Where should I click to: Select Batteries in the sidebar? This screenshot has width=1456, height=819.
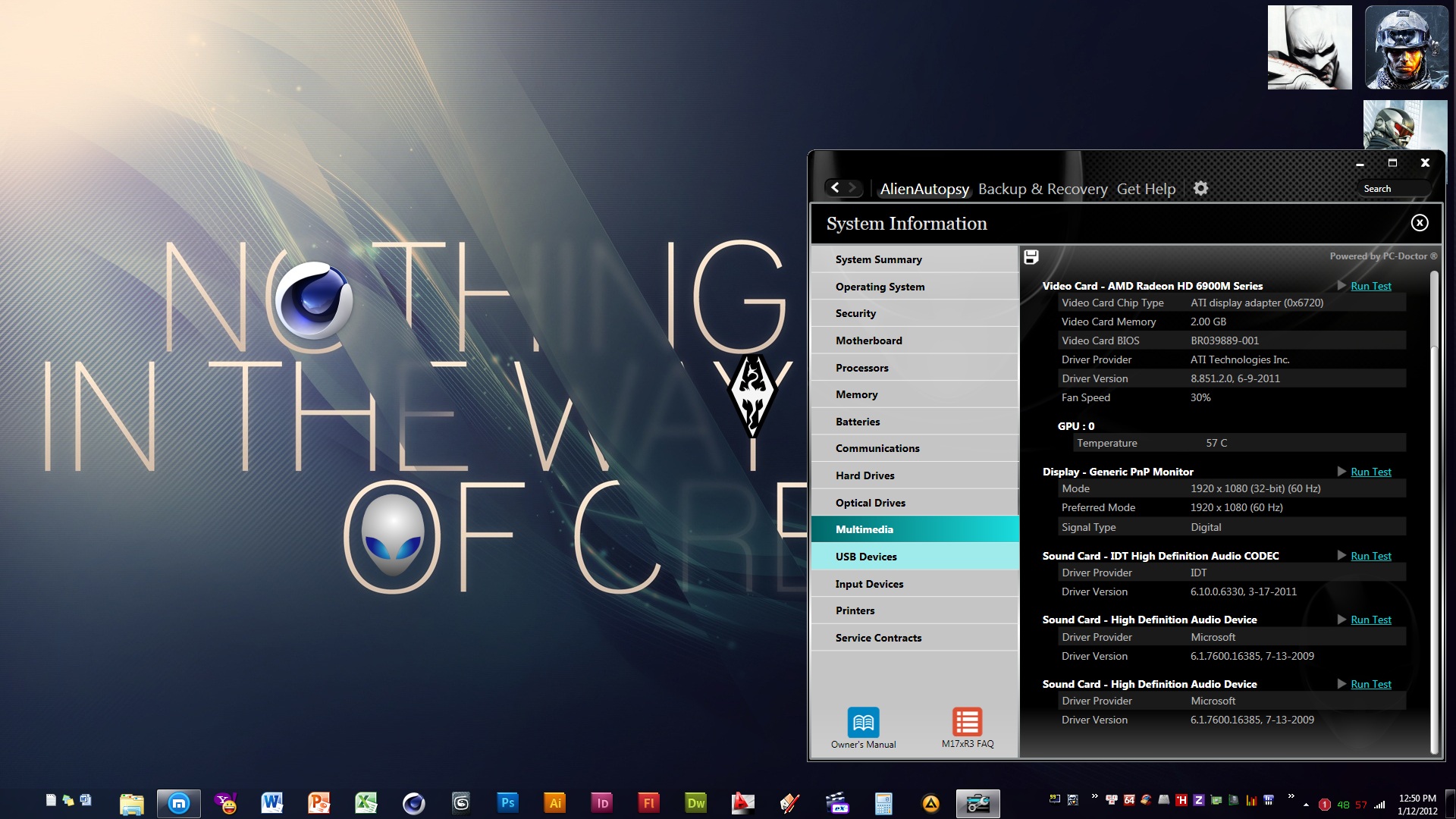point(915,422)
